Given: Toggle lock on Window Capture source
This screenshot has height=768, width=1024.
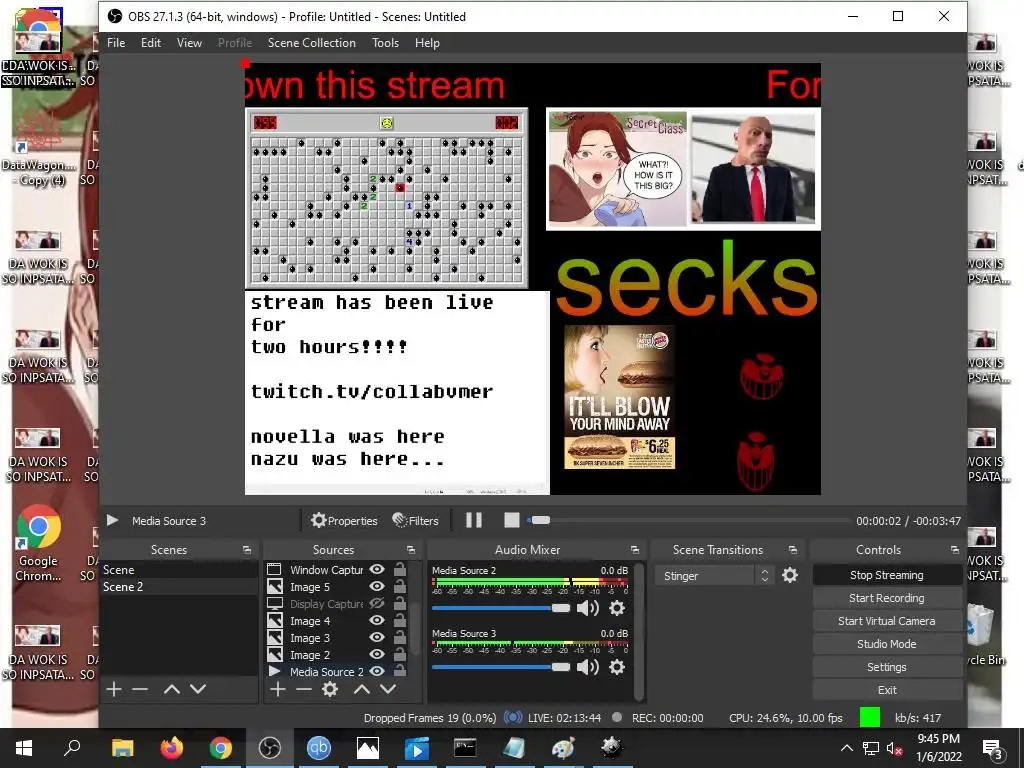Looking at the screenshot, I should click(x=400, y=569).
